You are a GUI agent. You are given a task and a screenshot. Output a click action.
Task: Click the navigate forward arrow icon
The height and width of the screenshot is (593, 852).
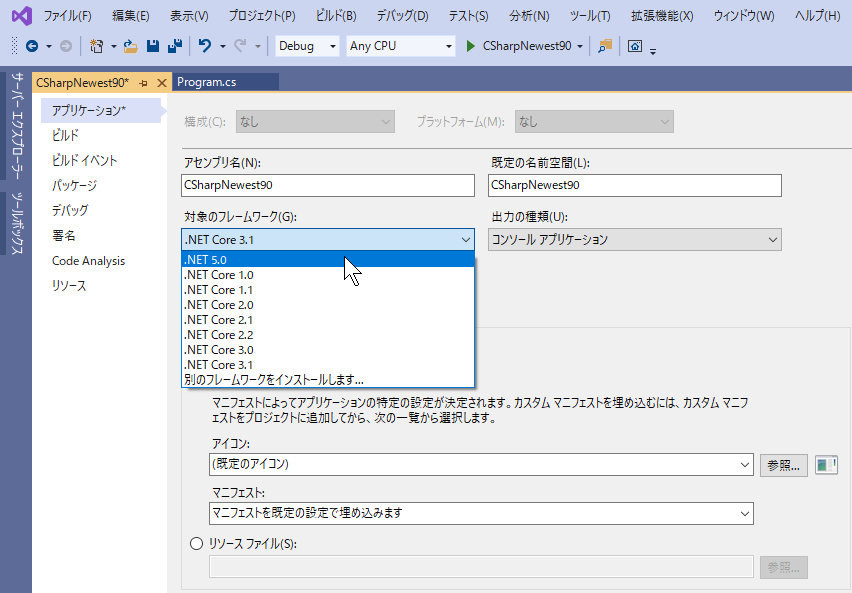(x=66, y=46)
